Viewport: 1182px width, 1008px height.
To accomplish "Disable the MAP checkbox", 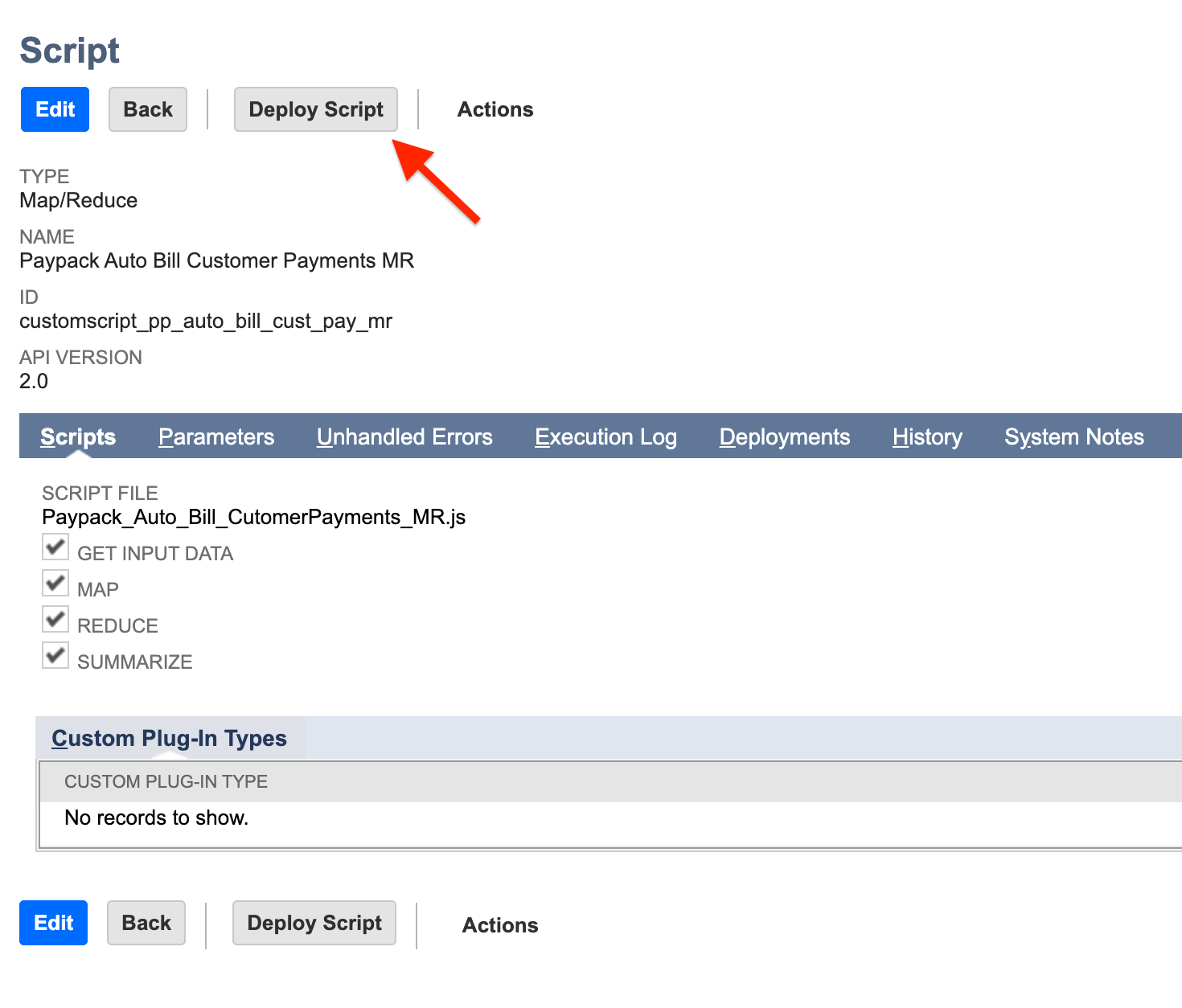I will 55,584.
